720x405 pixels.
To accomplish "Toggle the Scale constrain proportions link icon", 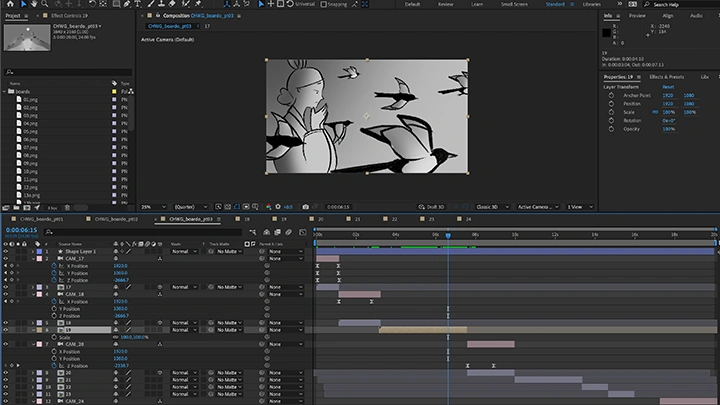I will (653, 111).
